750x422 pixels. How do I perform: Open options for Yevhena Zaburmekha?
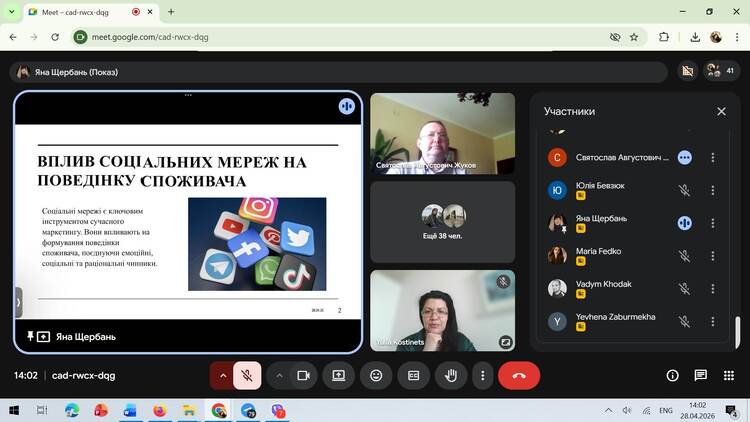pos(713,322)
